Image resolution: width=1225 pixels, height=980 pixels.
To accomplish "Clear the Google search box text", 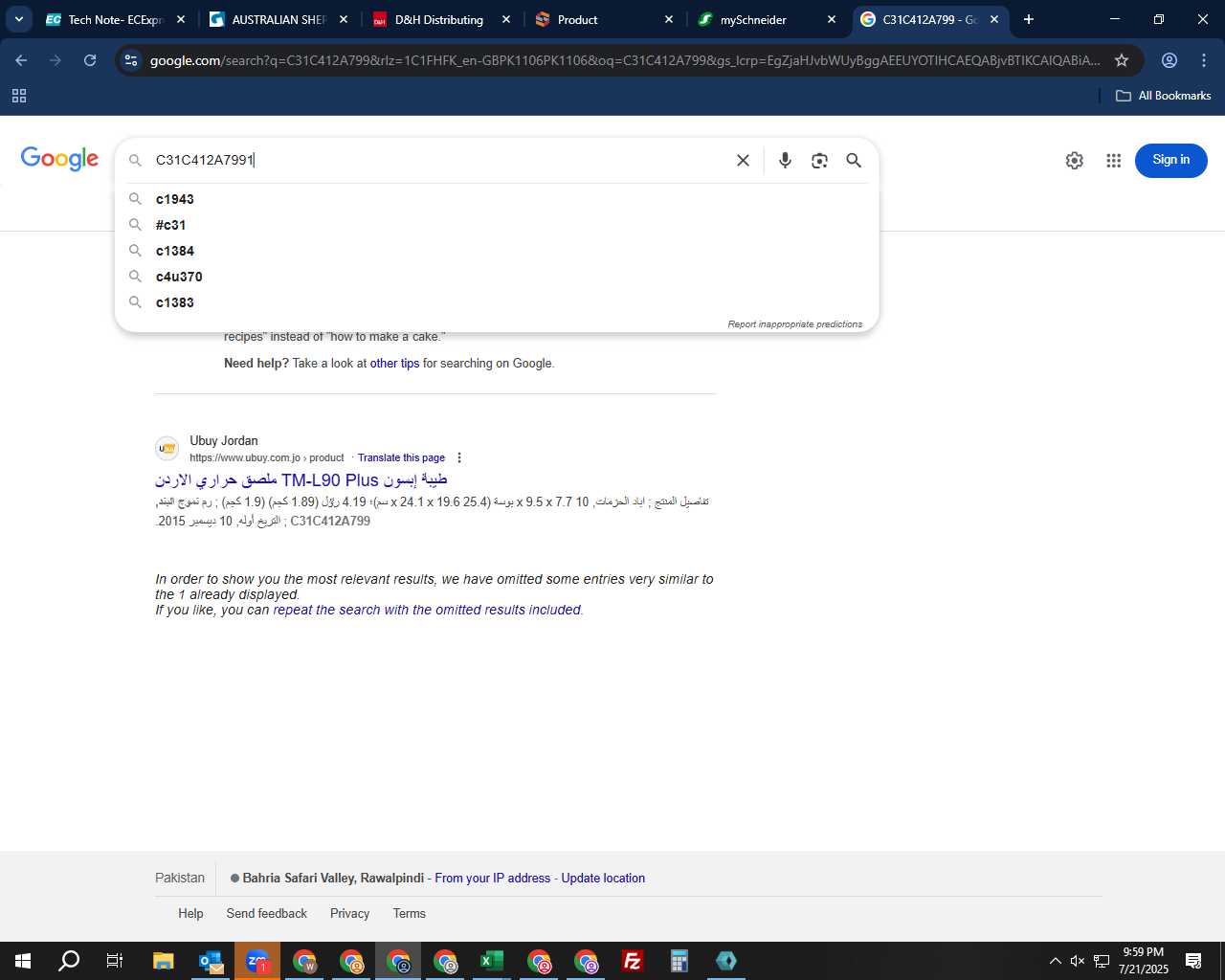I will tap(743, 161).
